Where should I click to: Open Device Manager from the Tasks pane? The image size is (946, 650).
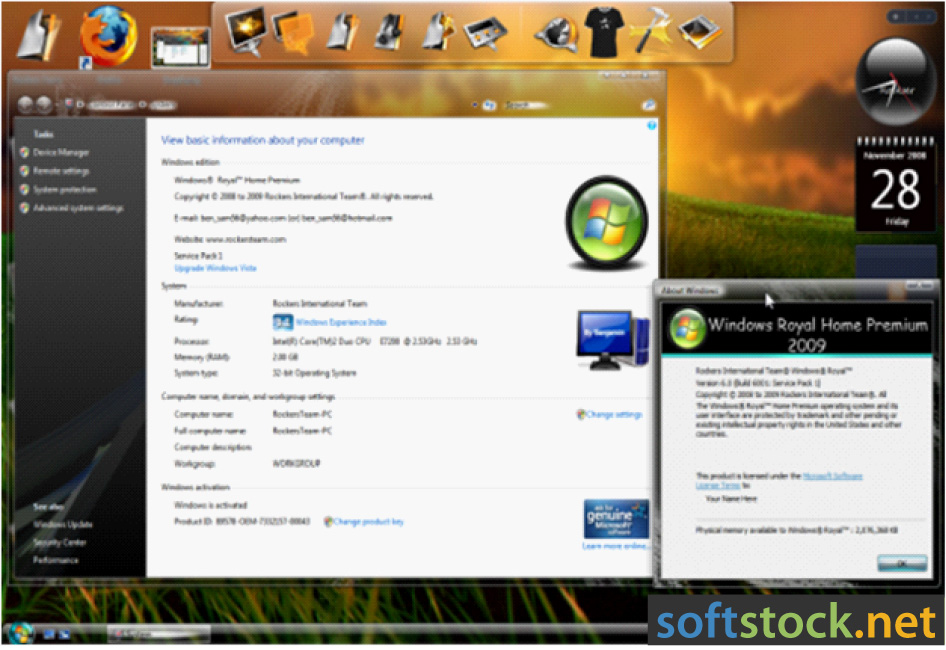click(60, 153)
